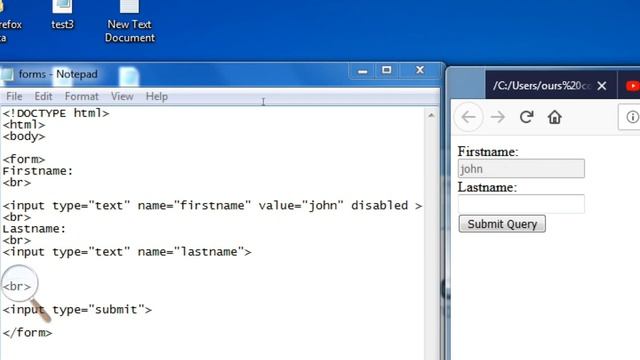Open the browser home page
The width and height of the screenshot is (640, 360).
(555, 117)
